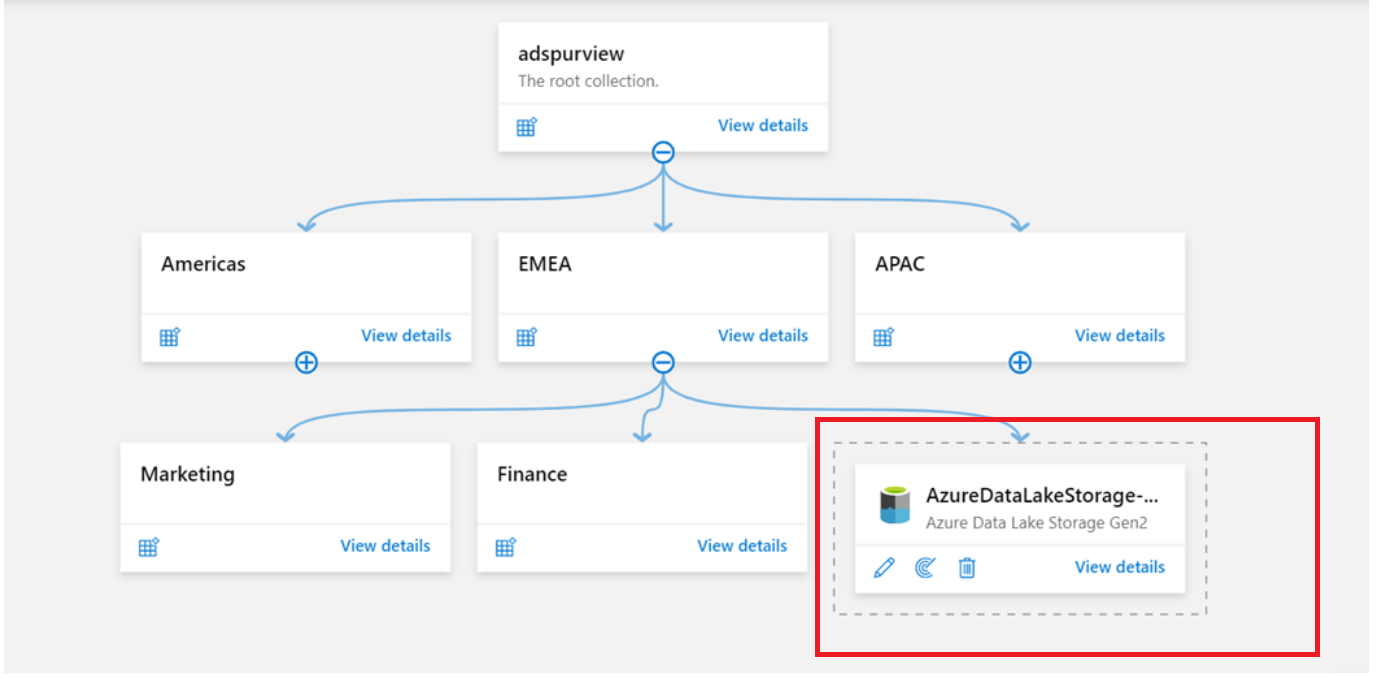
Task: Delete the AzureDataLakeStorage source via trash icon
Action: click(967, 567)
